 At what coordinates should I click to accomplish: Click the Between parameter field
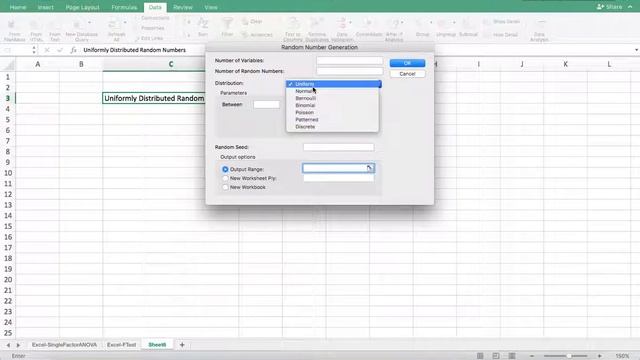[x=267, y=104]
